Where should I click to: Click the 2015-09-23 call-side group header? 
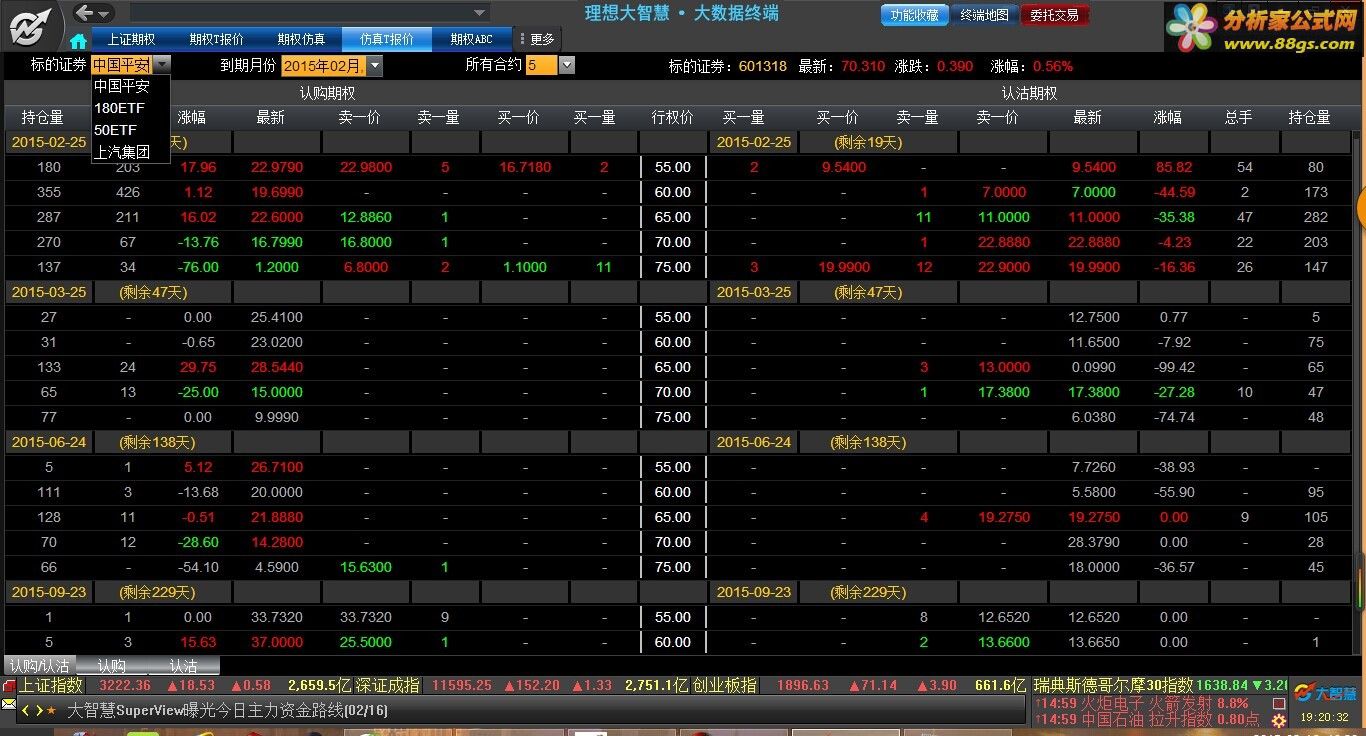click(x=49, y=592)
